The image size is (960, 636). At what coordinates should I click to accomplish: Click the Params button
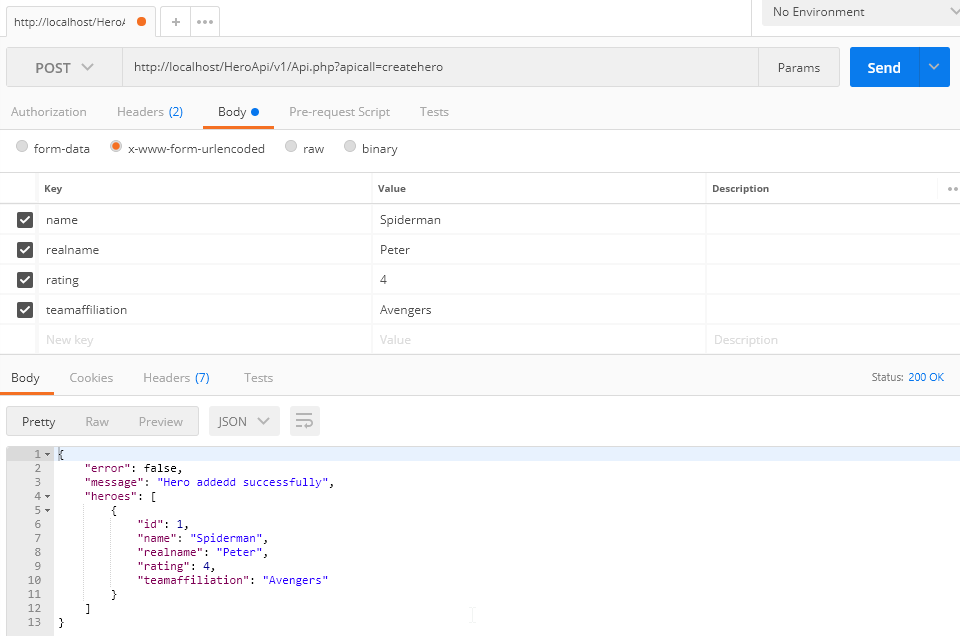pyautogui.click(x=799, y=68)
